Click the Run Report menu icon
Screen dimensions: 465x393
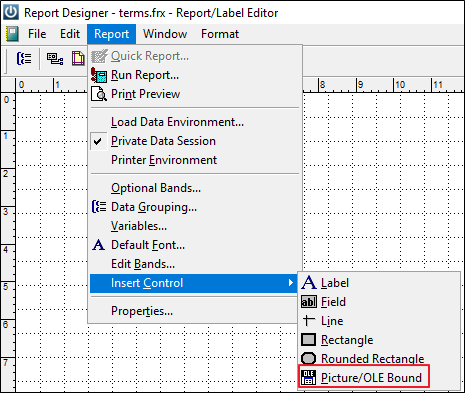[99, 75]
